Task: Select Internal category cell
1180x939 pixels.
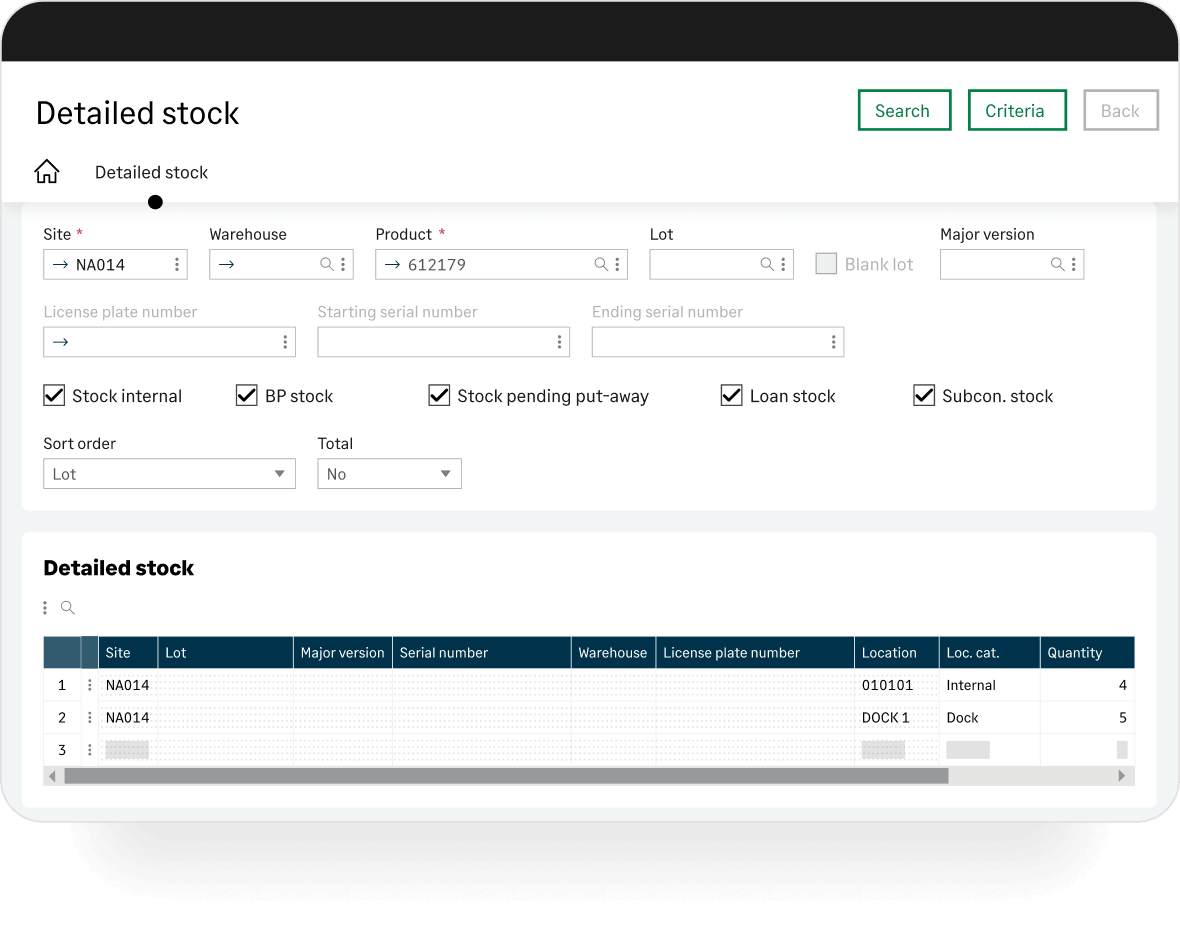Action: (x=990, y=685)
